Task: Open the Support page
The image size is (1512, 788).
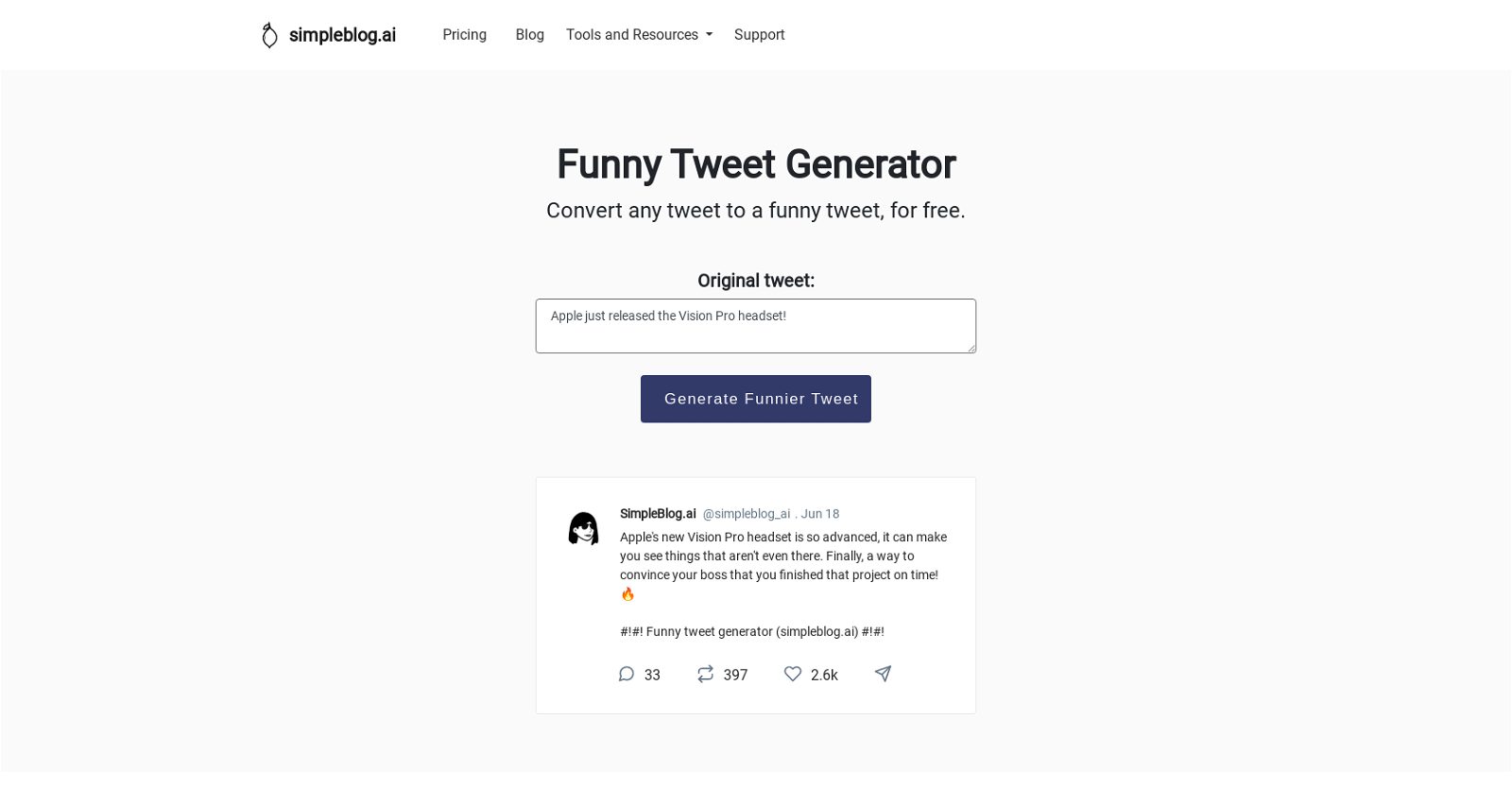Action: 759,34
